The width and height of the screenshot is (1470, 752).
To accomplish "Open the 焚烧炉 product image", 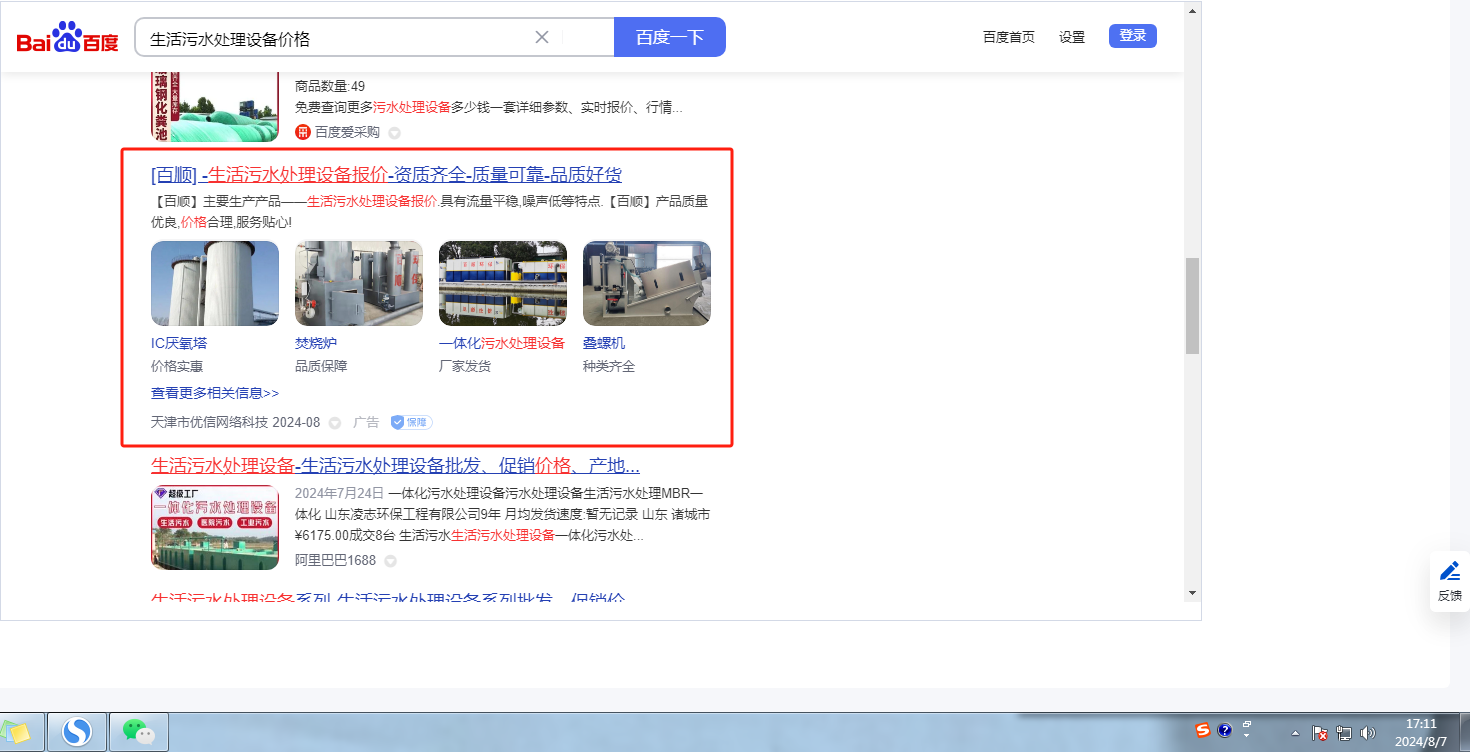I will [359, 283].
